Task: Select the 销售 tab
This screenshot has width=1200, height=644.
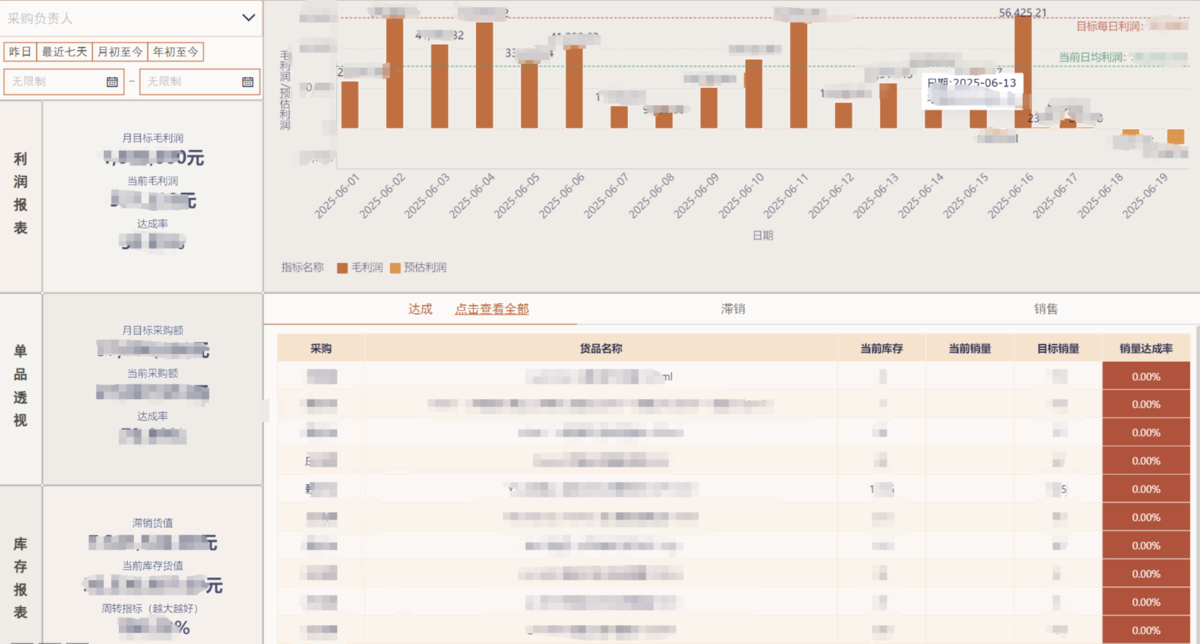Action: pyautogui.click(x=1046, y=309)
